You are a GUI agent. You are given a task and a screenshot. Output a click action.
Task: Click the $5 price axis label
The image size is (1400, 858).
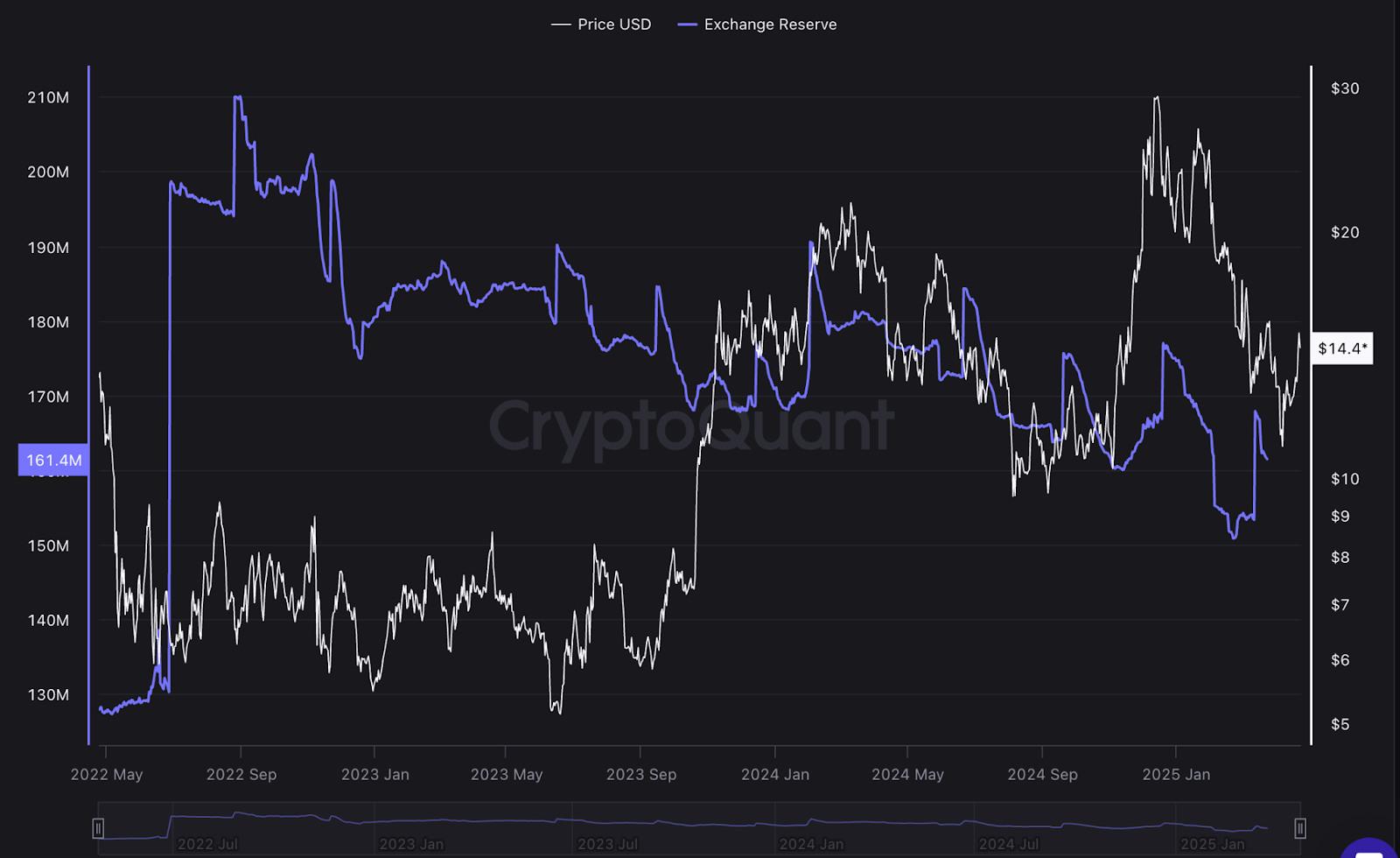1340,724
